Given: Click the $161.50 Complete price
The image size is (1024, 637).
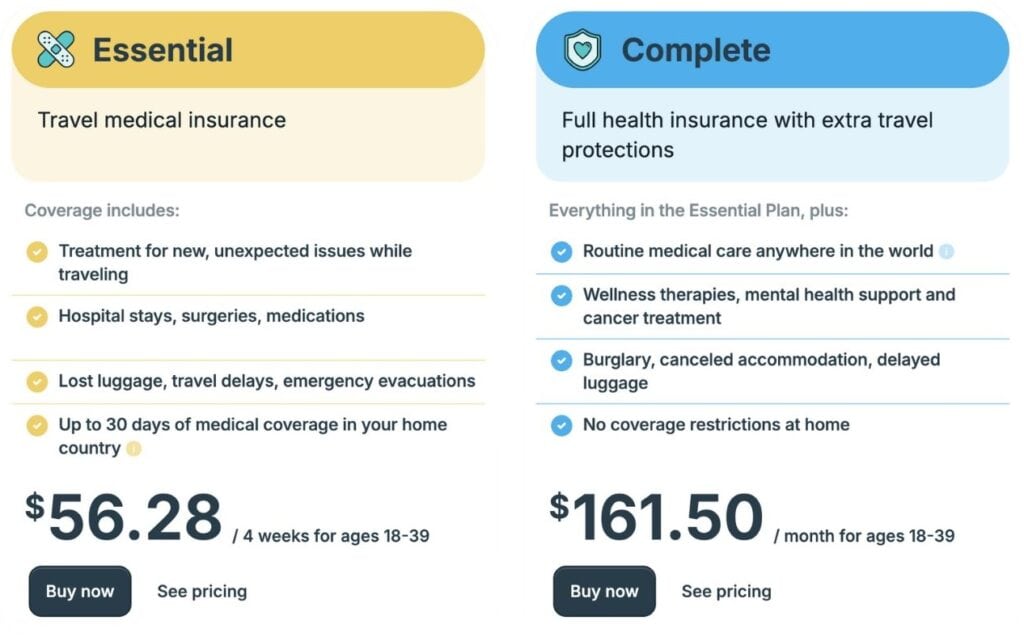Looking at the screenshot, I should [657, 518].
